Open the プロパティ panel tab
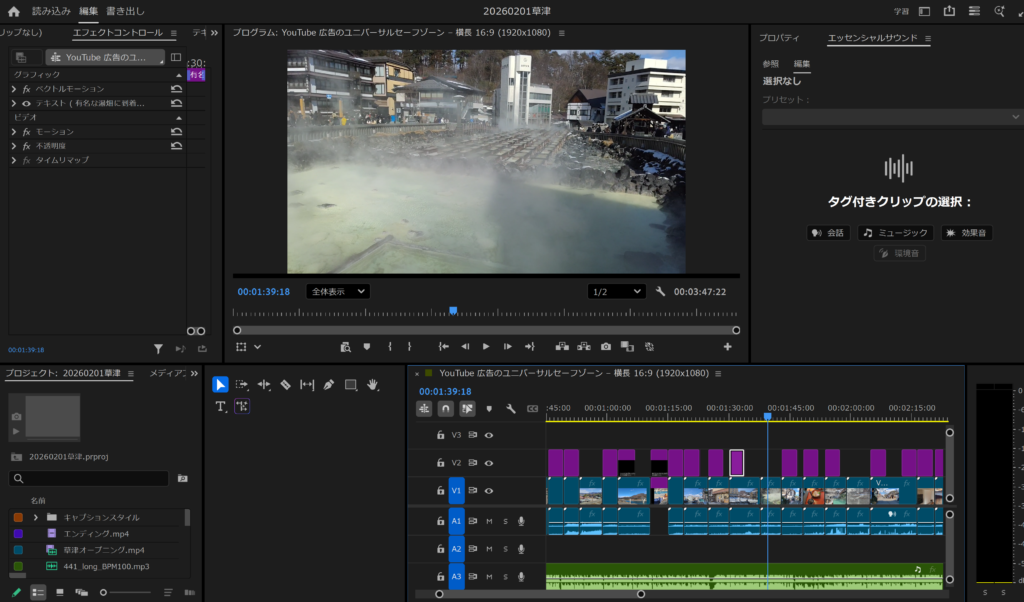 click(x=779, y=38)
